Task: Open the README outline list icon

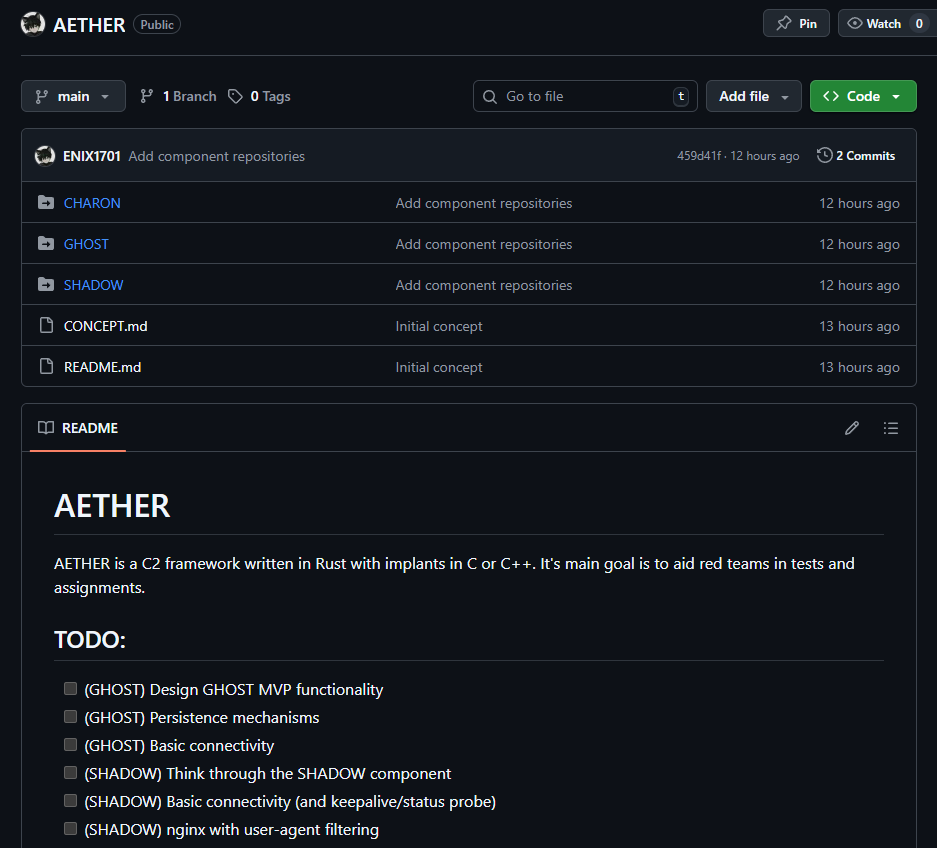Action: pos(891,428)
